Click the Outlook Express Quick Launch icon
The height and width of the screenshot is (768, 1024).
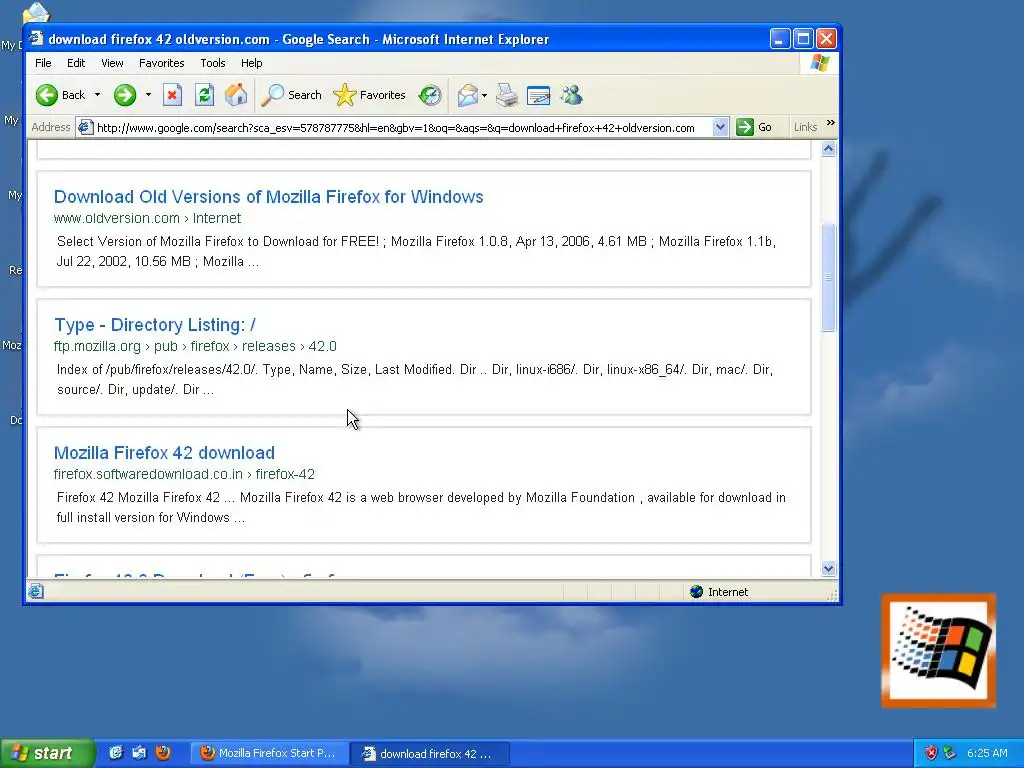139,753
